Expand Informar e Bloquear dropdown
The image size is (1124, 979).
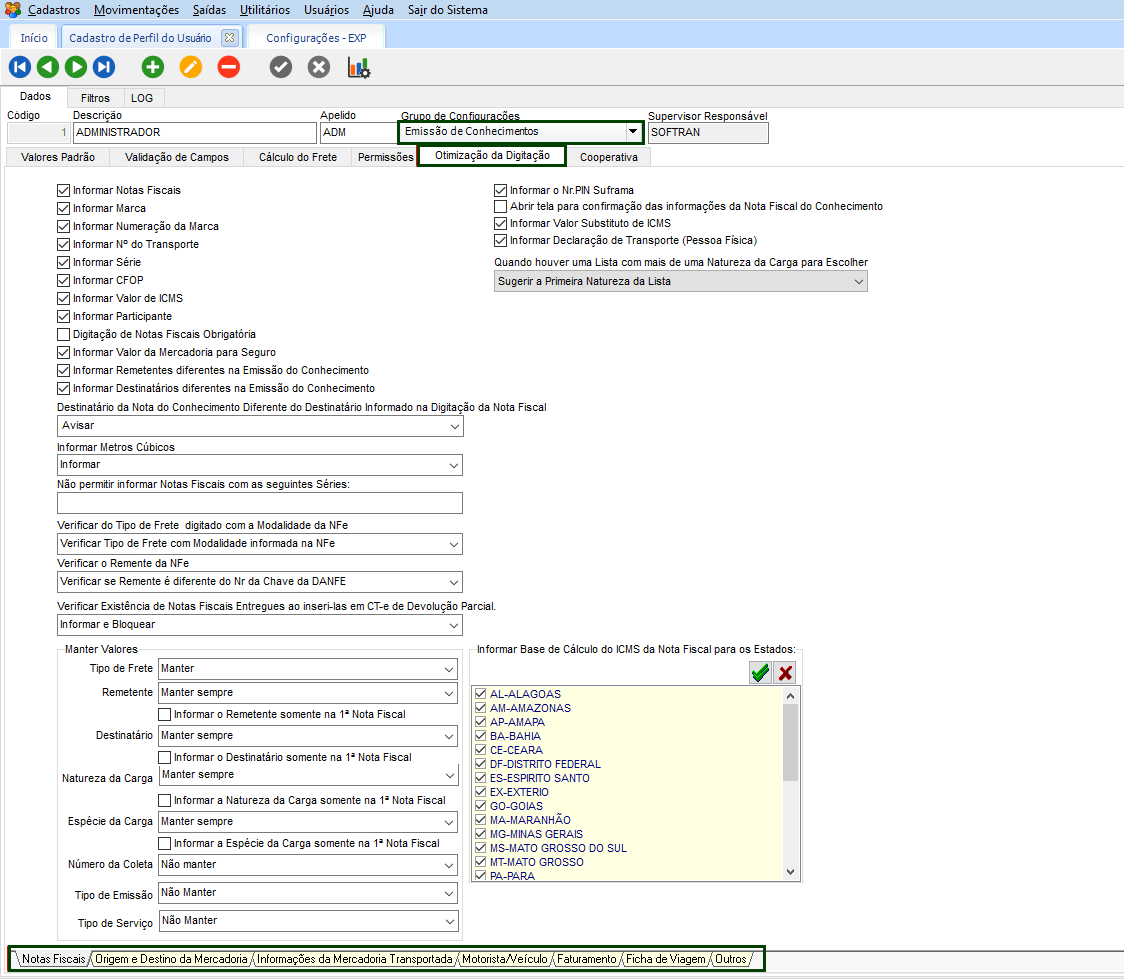pyautogui.click(x=454, y=625)
